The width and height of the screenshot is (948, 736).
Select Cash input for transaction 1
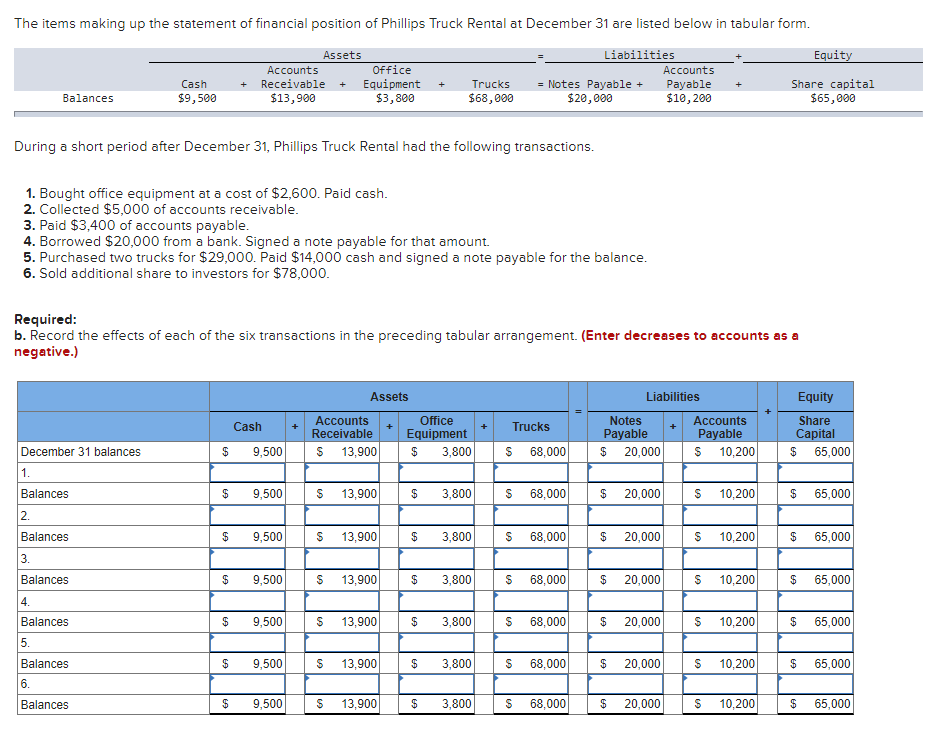click(247, 472)
